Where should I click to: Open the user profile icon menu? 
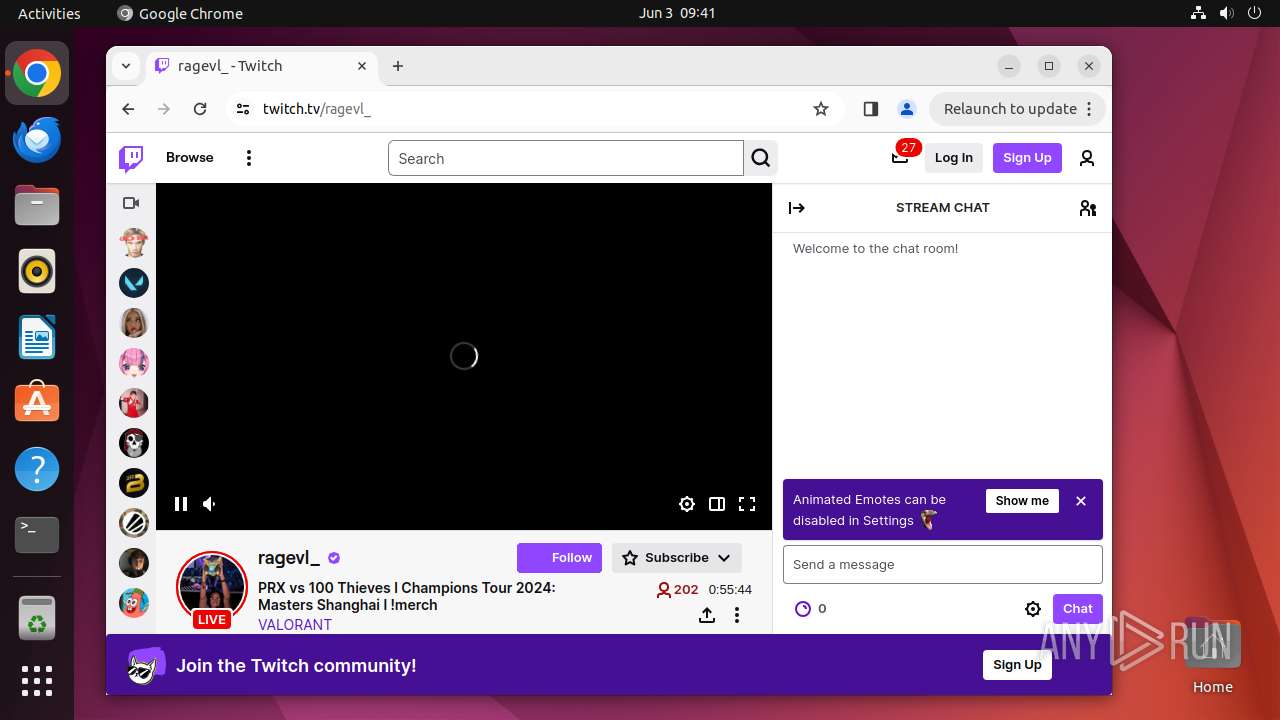tap(1087, 158)
